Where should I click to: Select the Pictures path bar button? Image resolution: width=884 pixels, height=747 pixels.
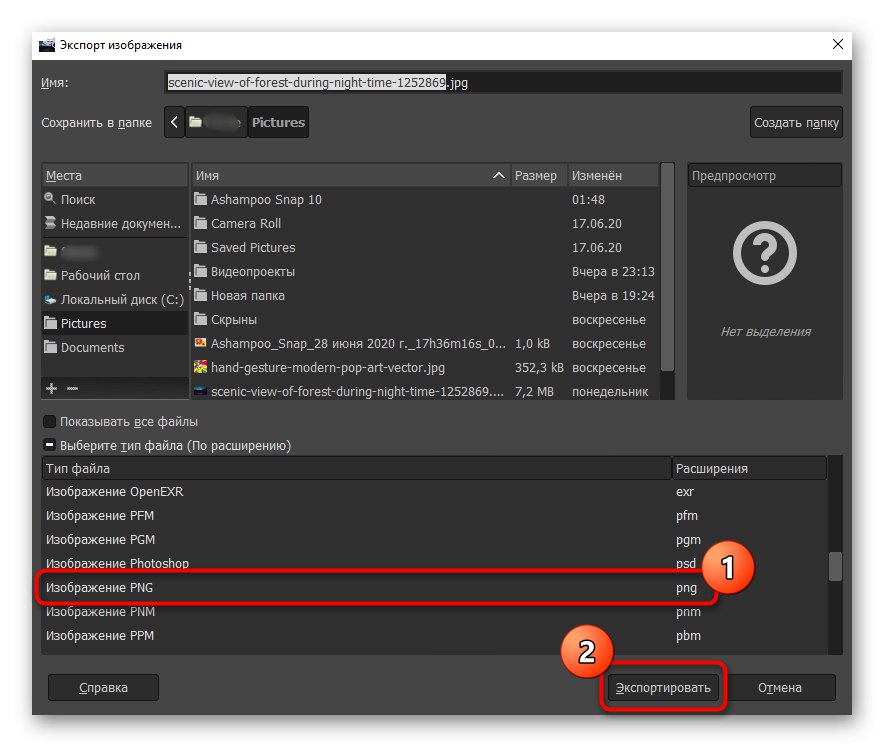click(x=278, y=122)
